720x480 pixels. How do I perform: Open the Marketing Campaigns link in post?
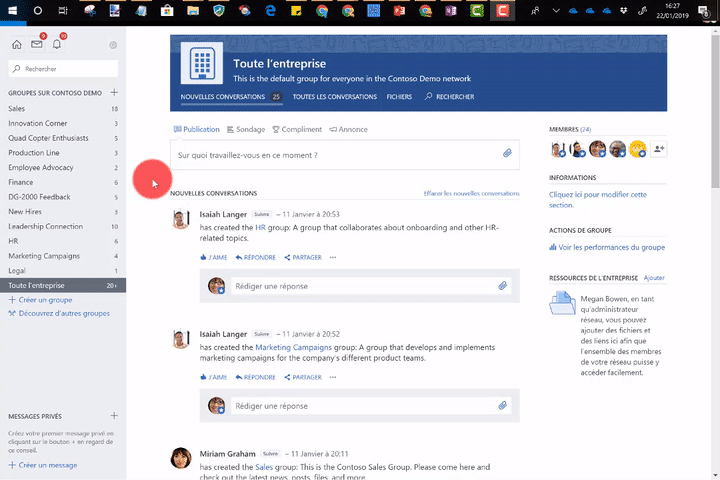(293, 347)
